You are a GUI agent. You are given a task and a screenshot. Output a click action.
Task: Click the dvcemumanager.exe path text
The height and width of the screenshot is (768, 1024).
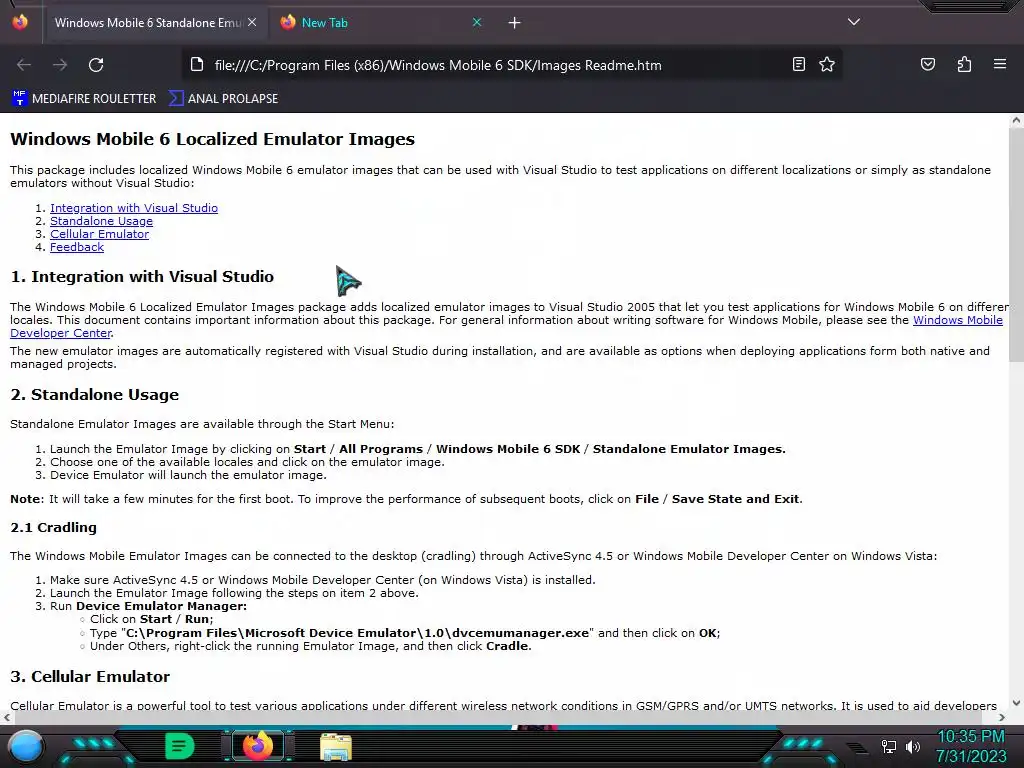tap(357, 633)
